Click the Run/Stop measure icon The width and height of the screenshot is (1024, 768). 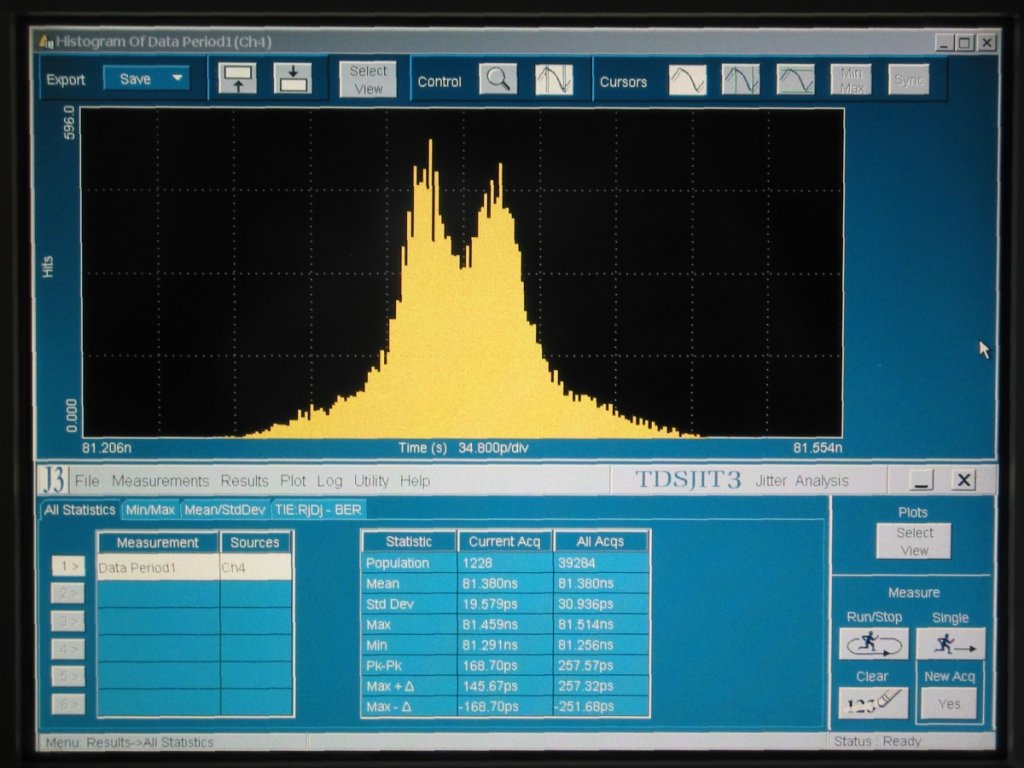pyautogui.click(x=873, y=645)
